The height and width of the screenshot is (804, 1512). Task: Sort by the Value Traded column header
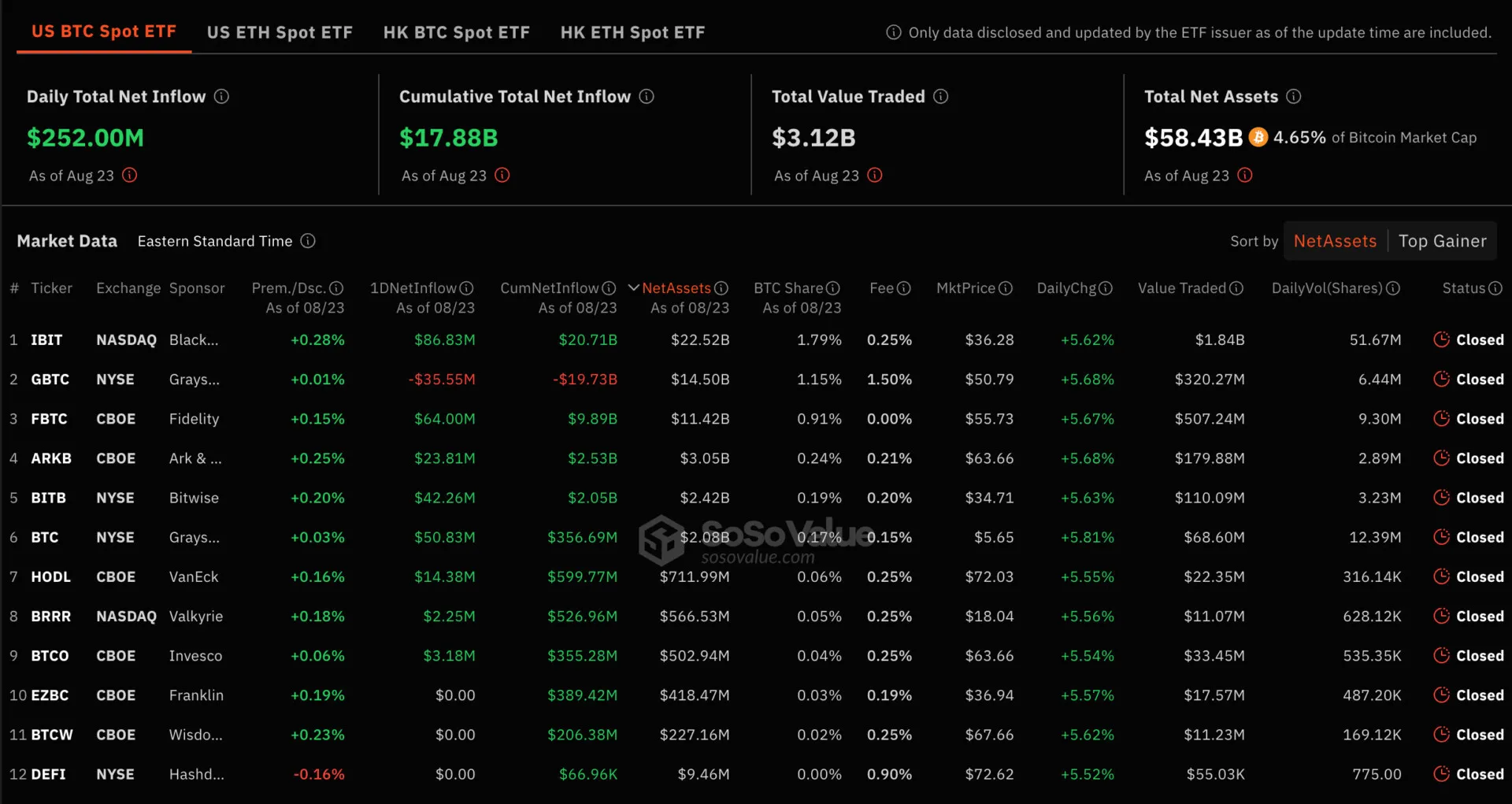[1182, 288]
